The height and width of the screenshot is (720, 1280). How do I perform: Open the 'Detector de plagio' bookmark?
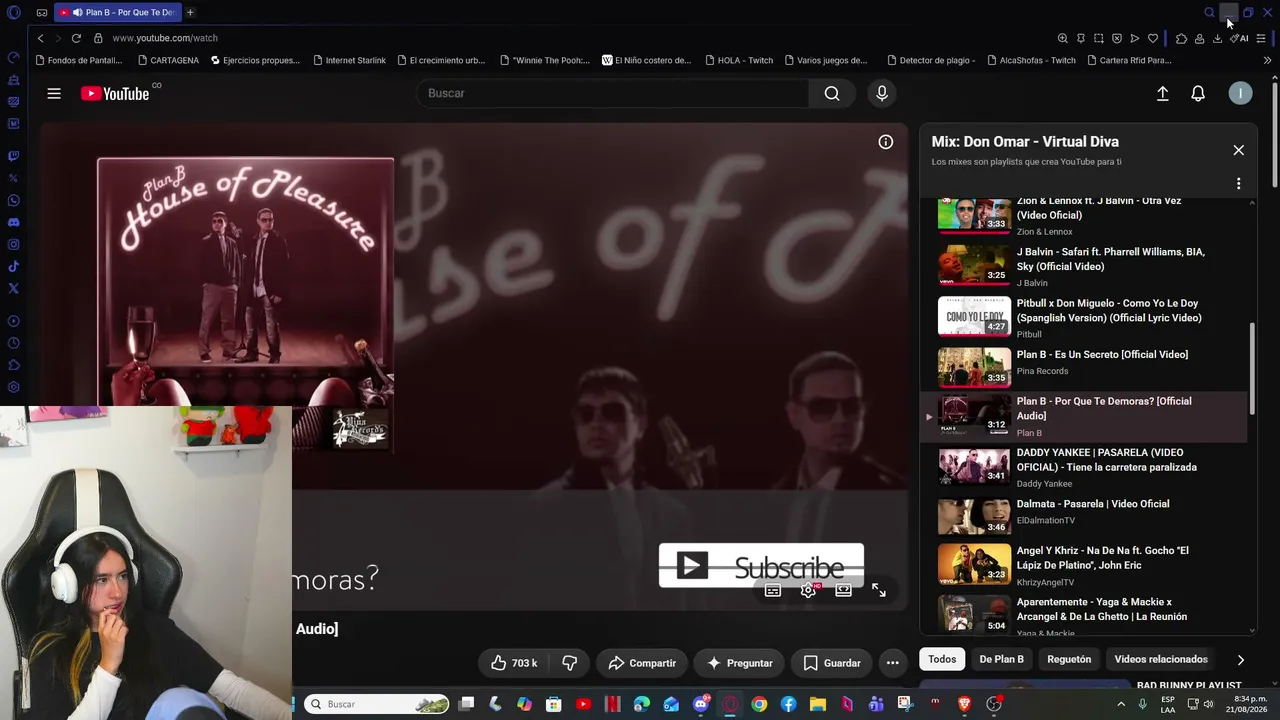931,60
